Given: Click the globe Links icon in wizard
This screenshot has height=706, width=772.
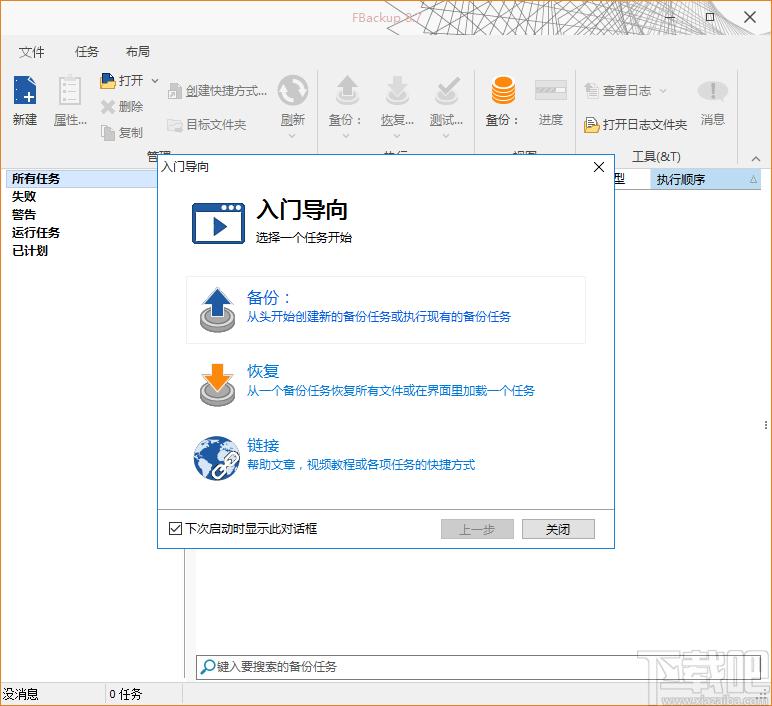Looking at the screenshot, I should click(216, 457).
